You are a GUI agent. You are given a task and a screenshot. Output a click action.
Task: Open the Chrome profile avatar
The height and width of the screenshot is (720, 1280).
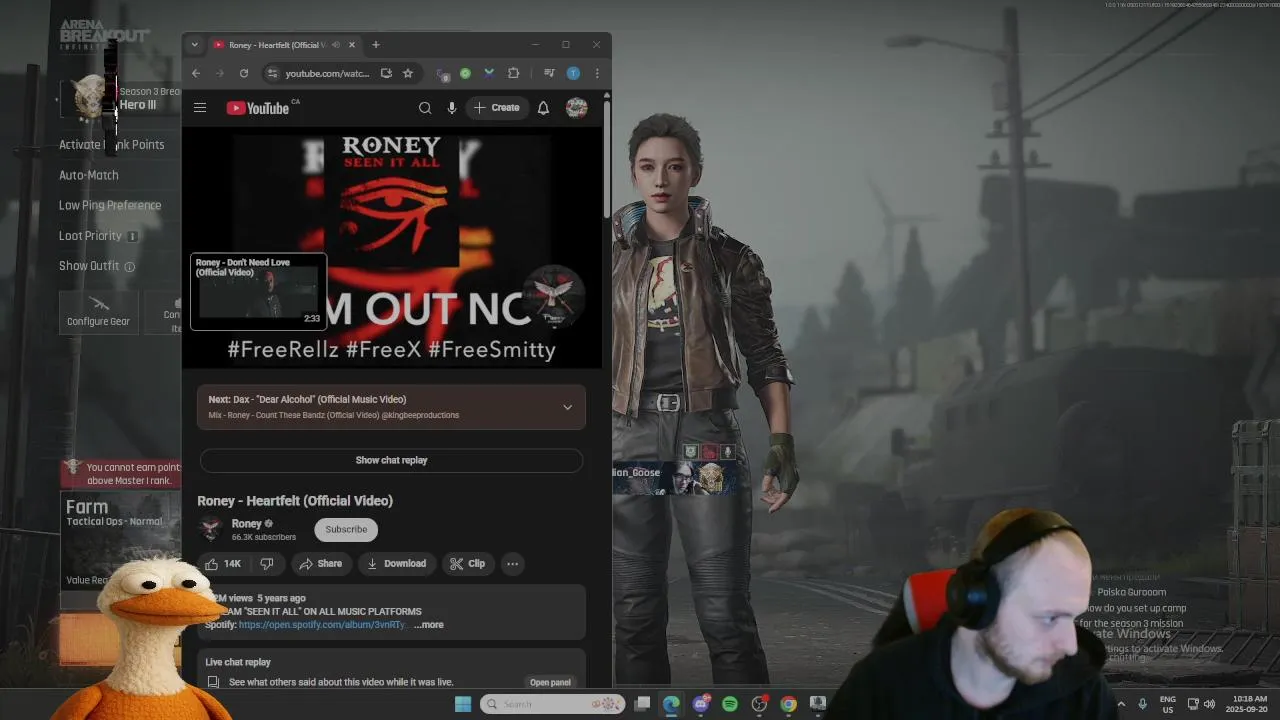pos(573,73)
